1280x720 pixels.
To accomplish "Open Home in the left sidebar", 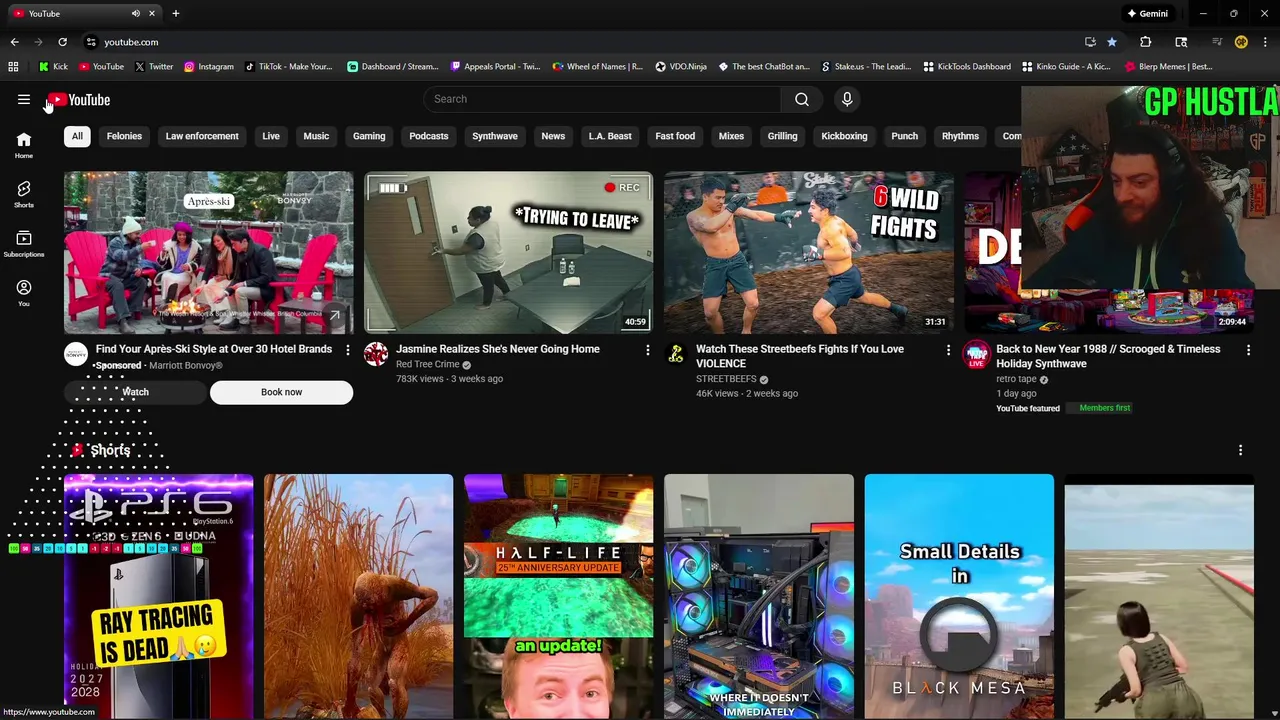I will click(24, 145).
